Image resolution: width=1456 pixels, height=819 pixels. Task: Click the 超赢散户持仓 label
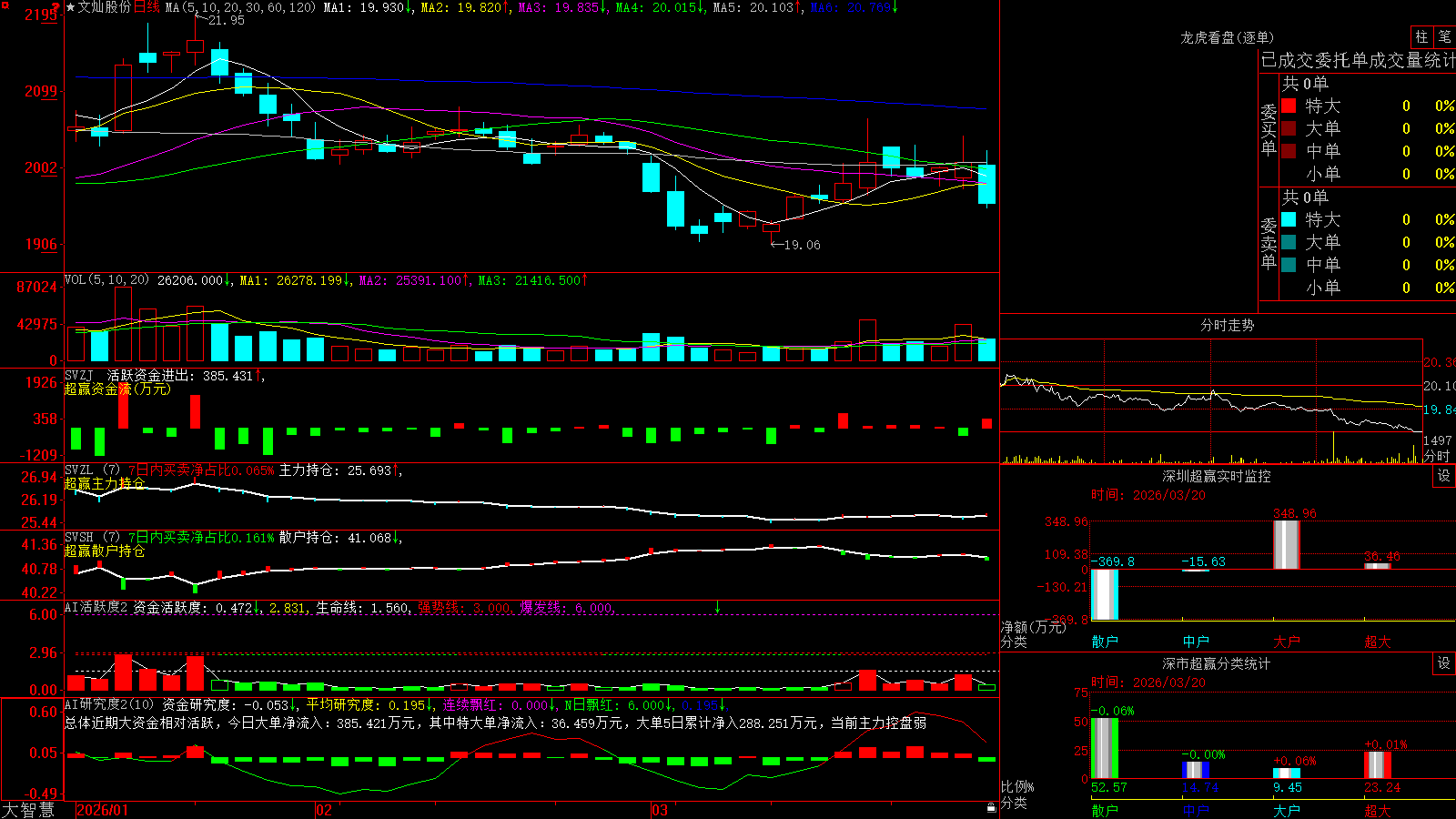[x=105, y=551]
